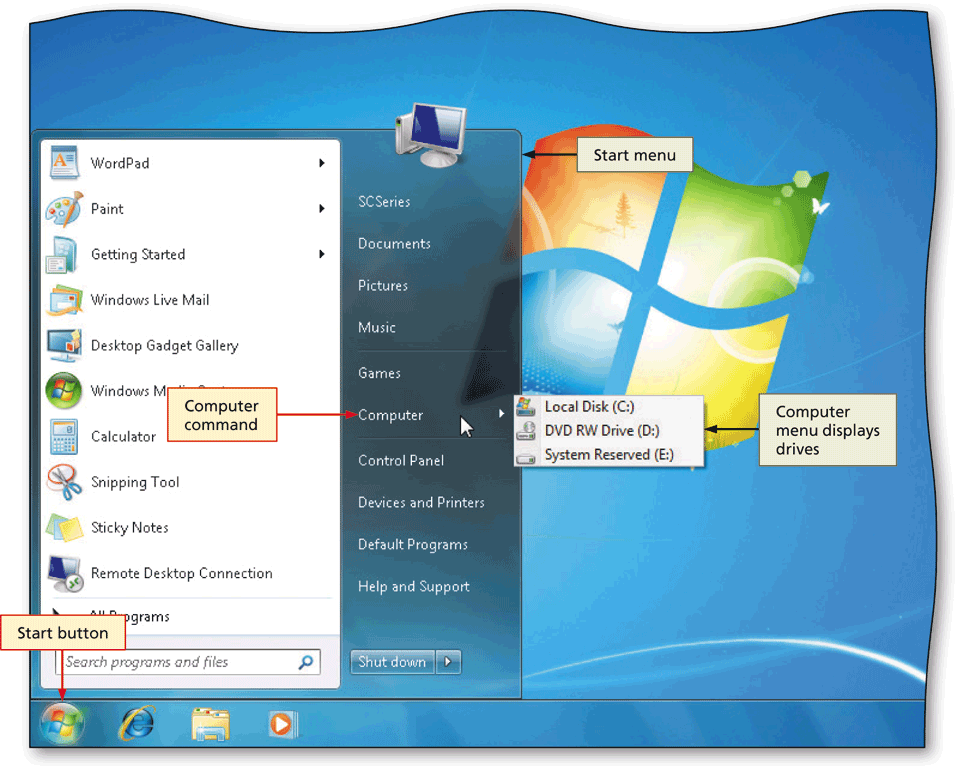Select Local Disk (C:) text in submenu
The image size is (958, 768).
[x=590, y=407]
